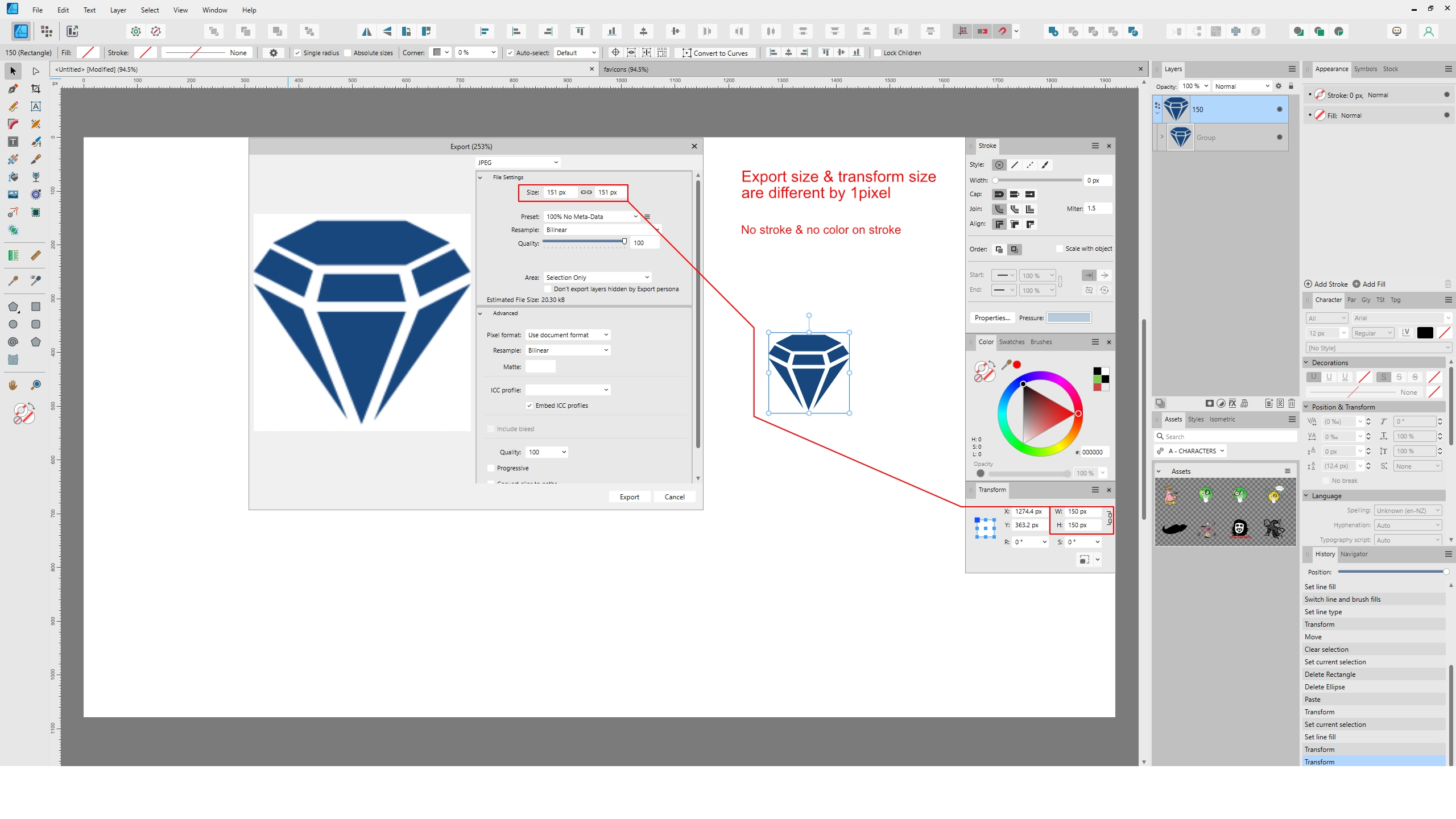Check Don't export layers hidden by Export persona
The width and height of the screenshot is (1456, 819).
click(548, 289)
